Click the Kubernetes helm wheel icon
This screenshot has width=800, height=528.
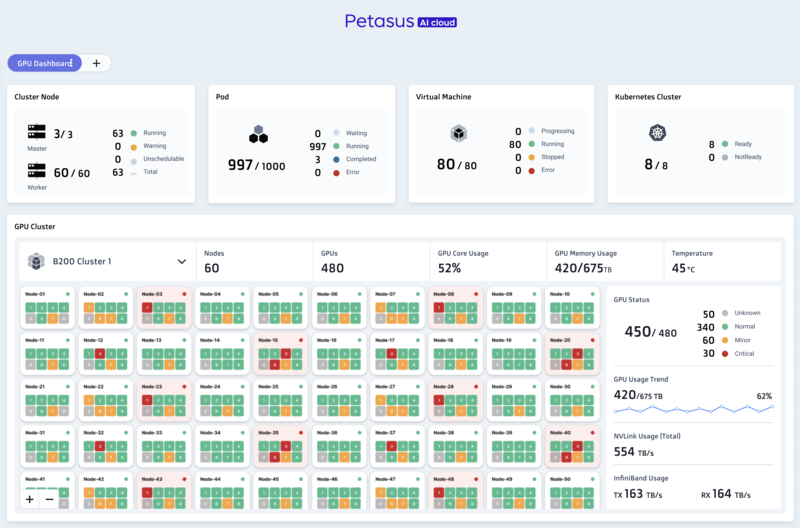point(657,133)
